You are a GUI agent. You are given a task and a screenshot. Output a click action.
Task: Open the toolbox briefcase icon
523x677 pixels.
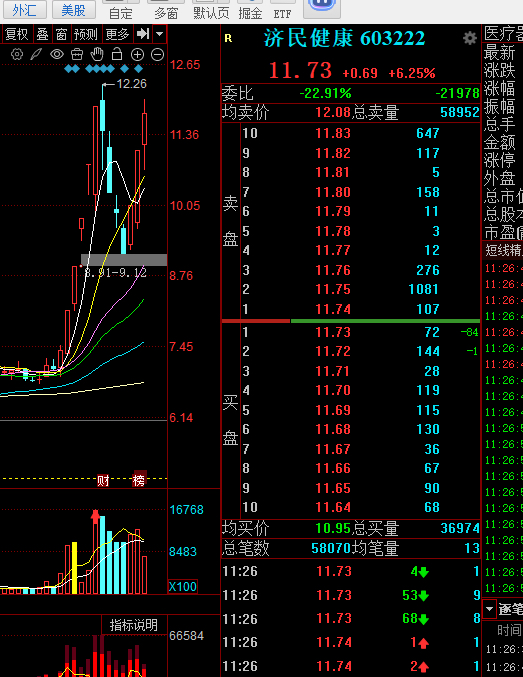coord(76,54)
